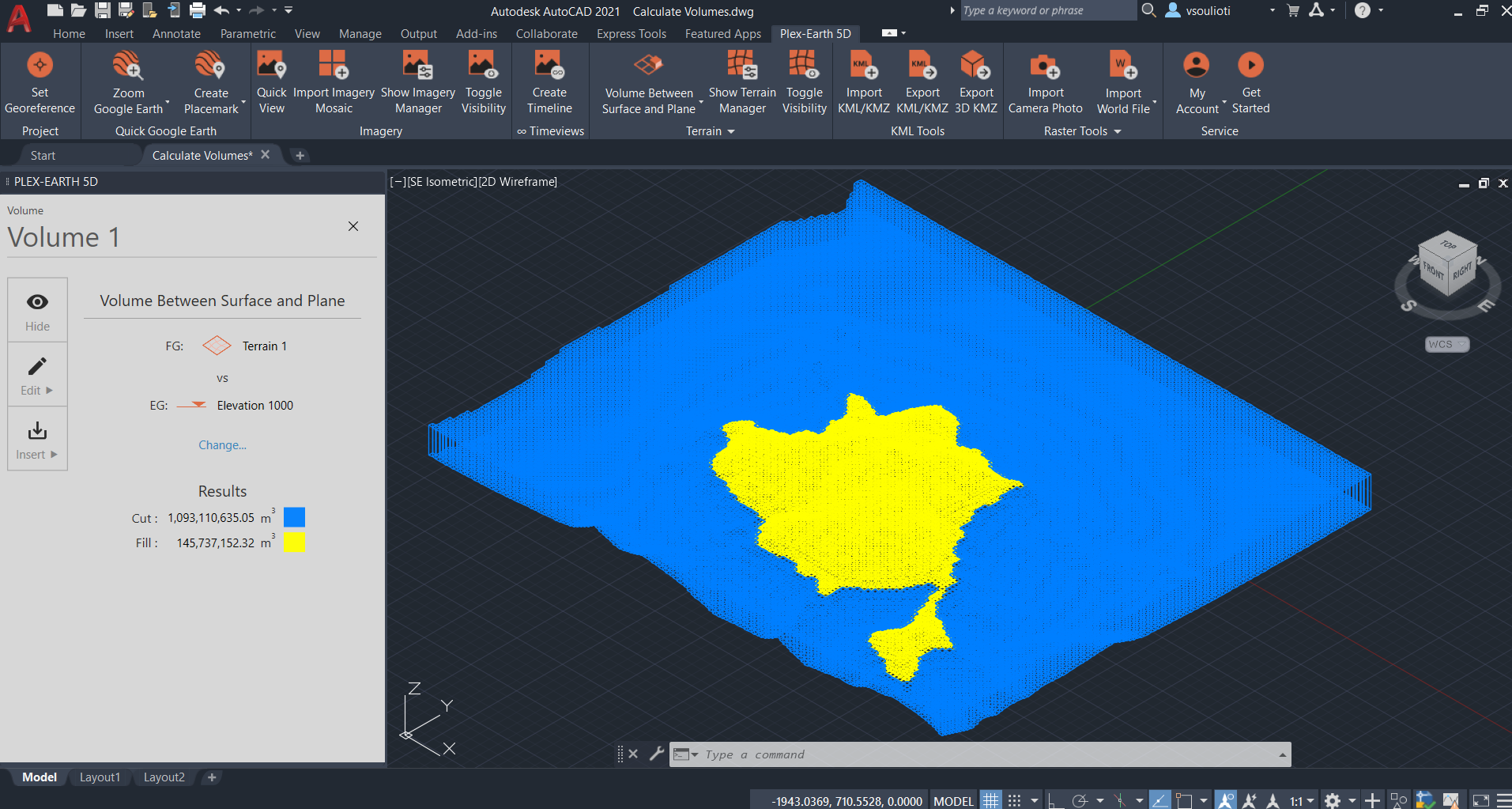Screen dimensions: 1512x809
Task: Open the Quick View tool
Action: coord(271,82)
